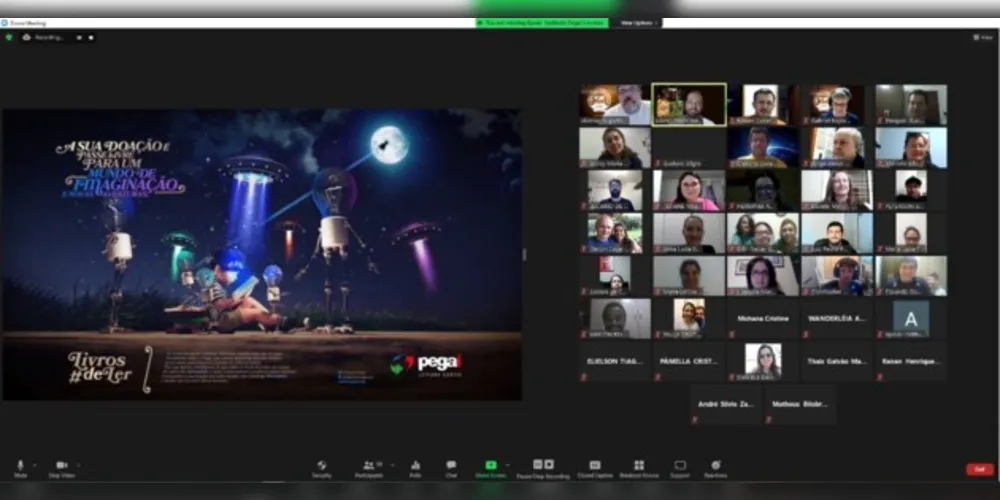
Task: Open the View Options dropdown
Action: coord(636,23)
